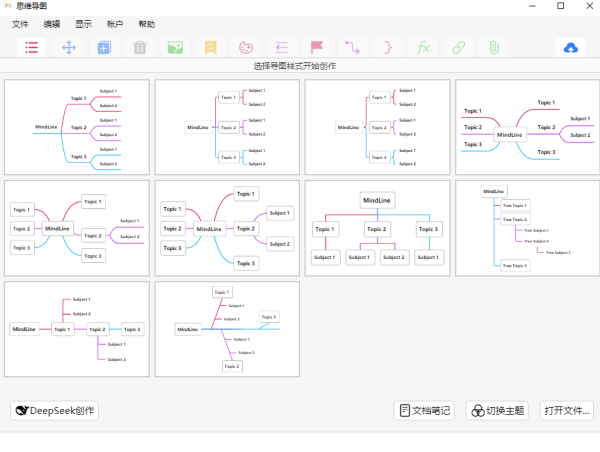
Task: Click the 切换主题 button
Action: tap(497, 411)
